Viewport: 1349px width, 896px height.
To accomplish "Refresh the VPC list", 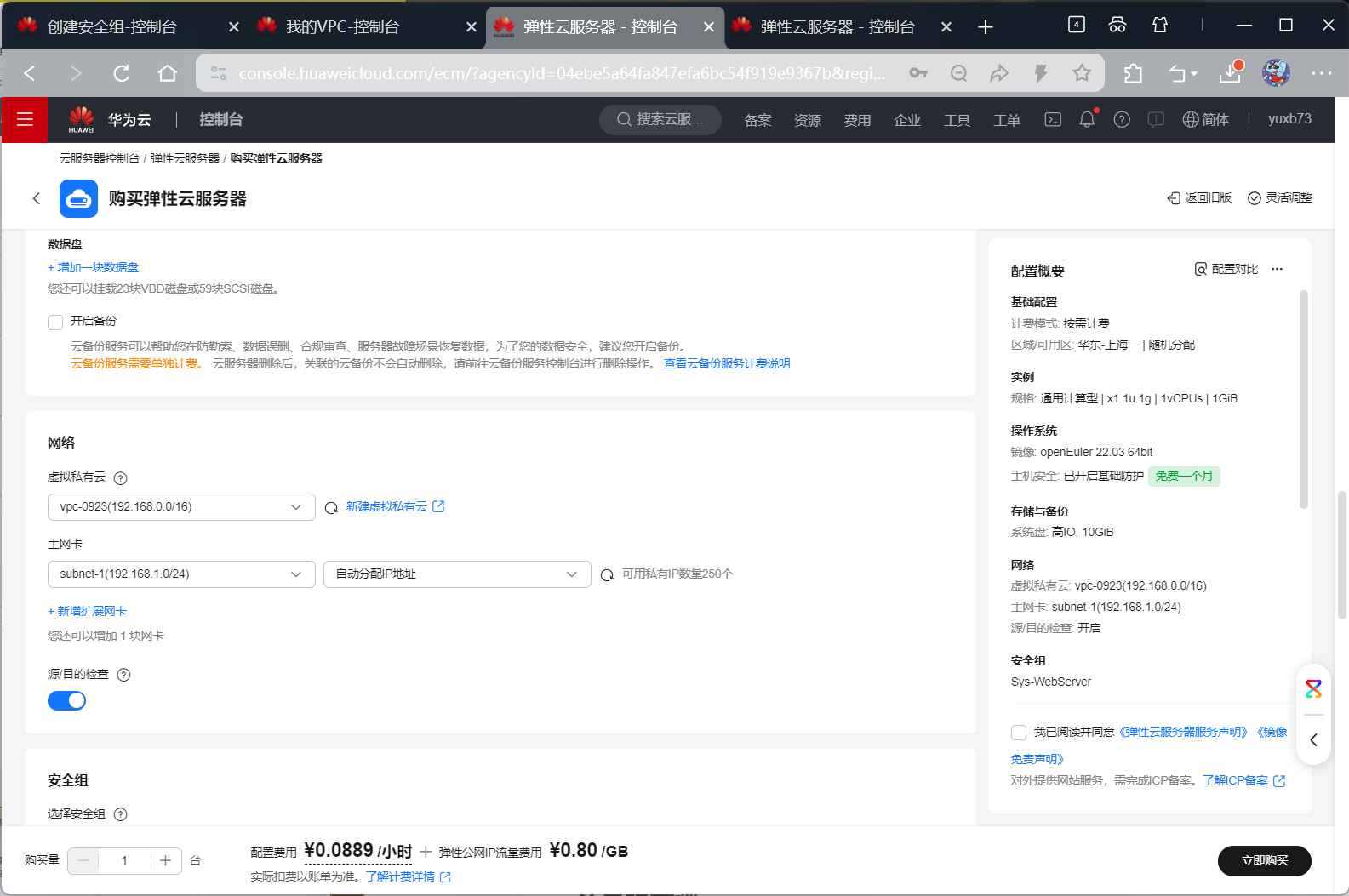I will [332, 508].
